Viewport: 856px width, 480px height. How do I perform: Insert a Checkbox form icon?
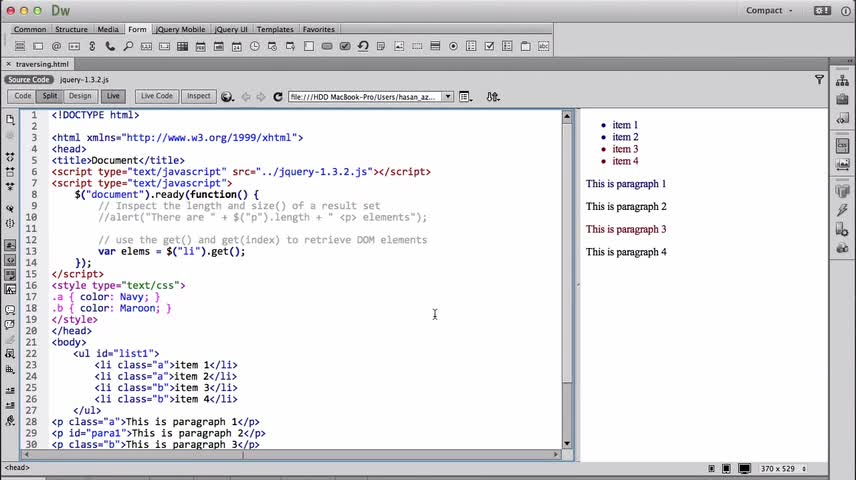pos(489,46)
